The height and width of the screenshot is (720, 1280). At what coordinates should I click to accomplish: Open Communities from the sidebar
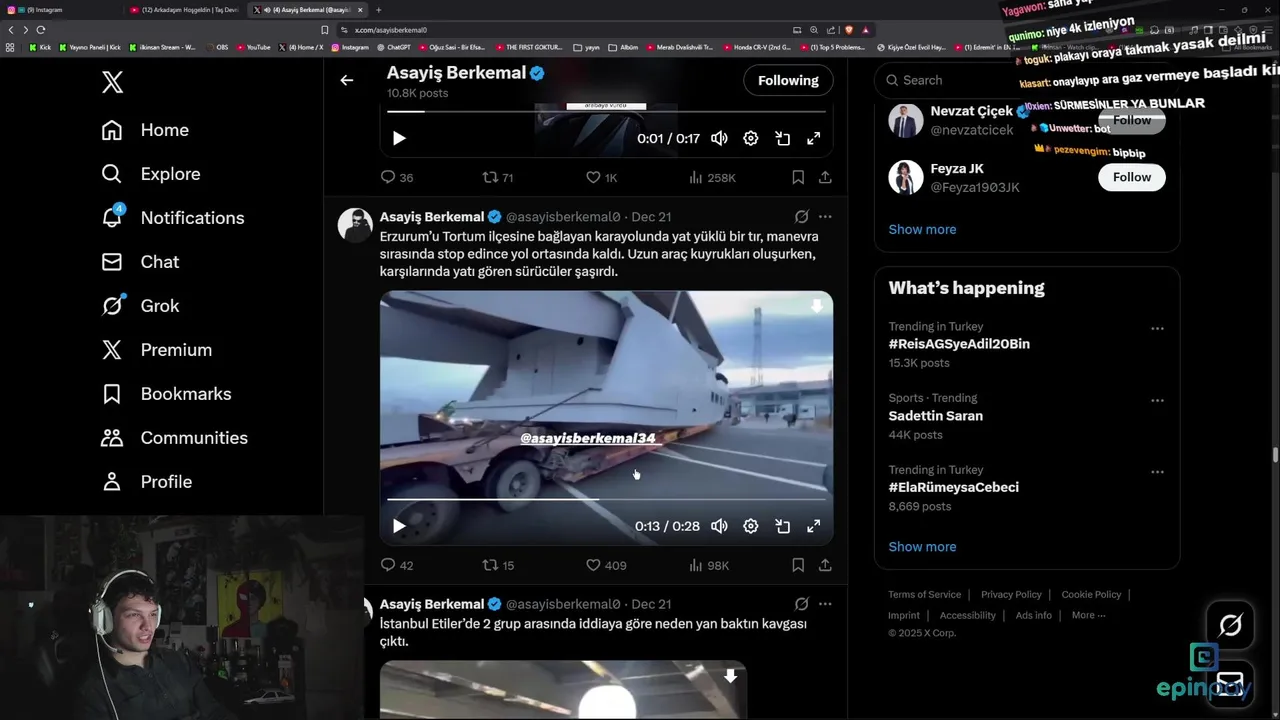tap(174, 438)
